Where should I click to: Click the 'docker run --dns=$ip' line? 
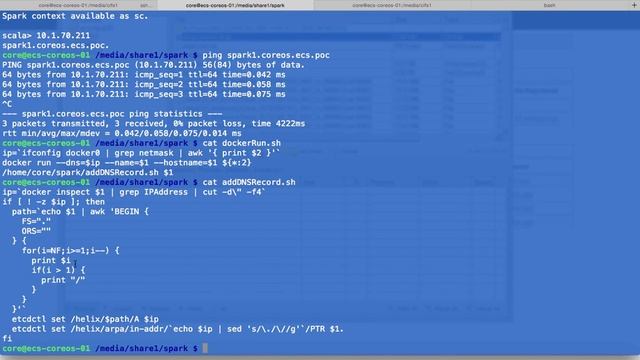tap(127, 163)
